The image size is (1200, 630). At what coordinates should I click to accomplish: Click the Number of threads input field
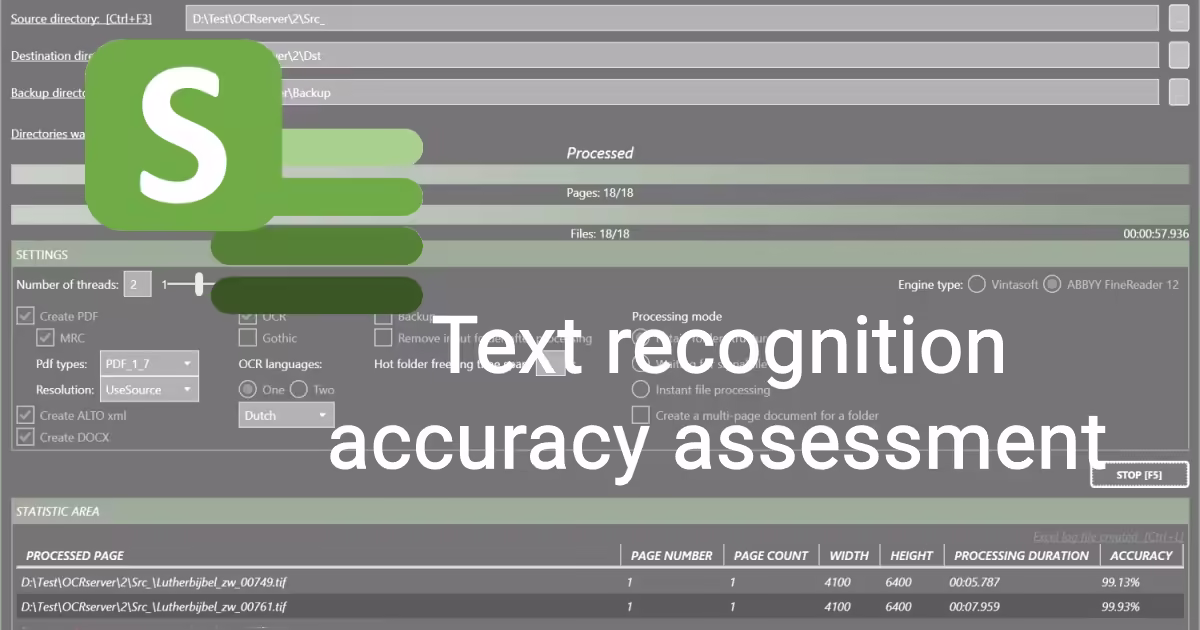(x=137, y=284)
